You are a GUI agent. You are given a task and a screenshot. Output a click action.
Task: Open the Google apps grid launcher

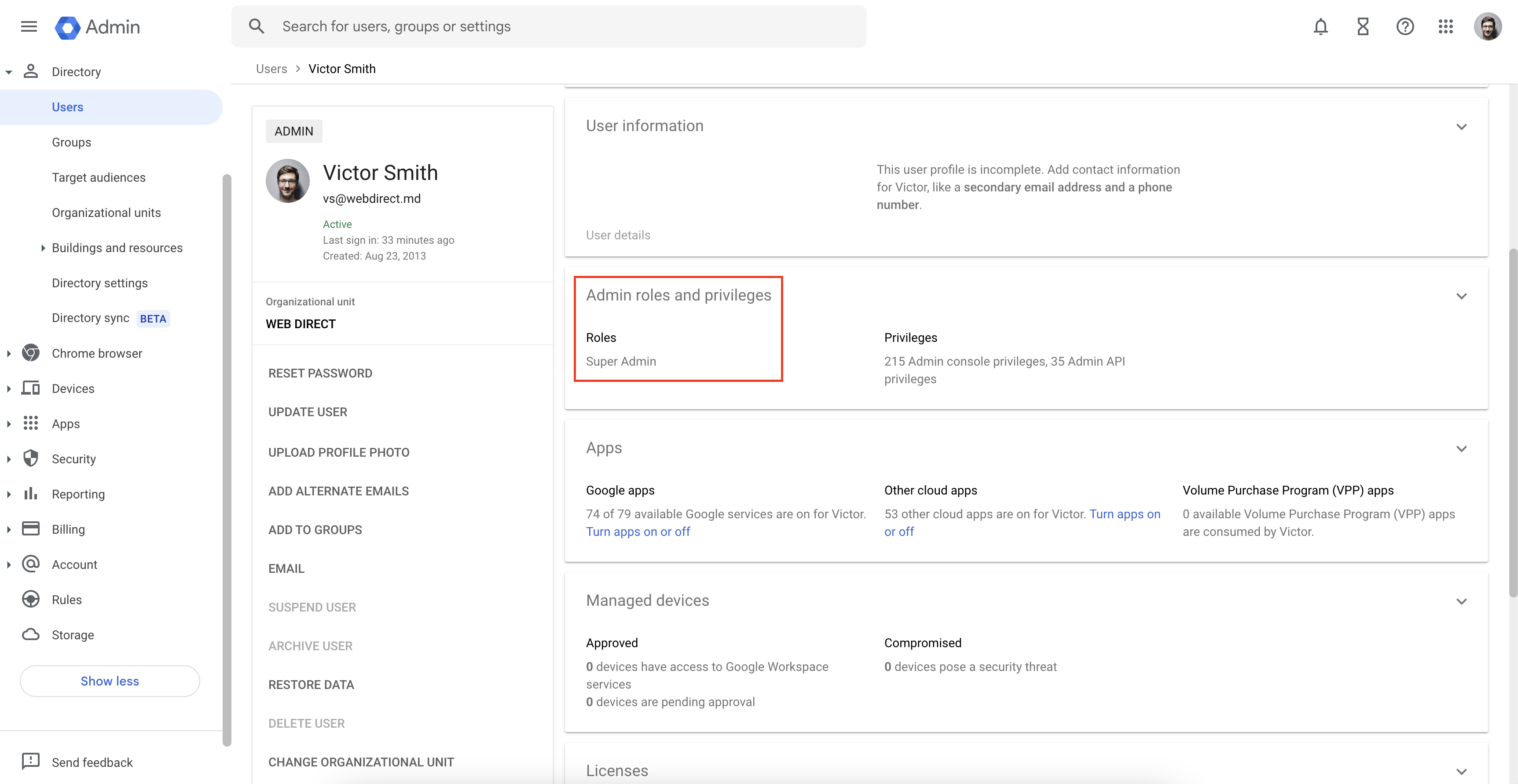pos(1445,26)
